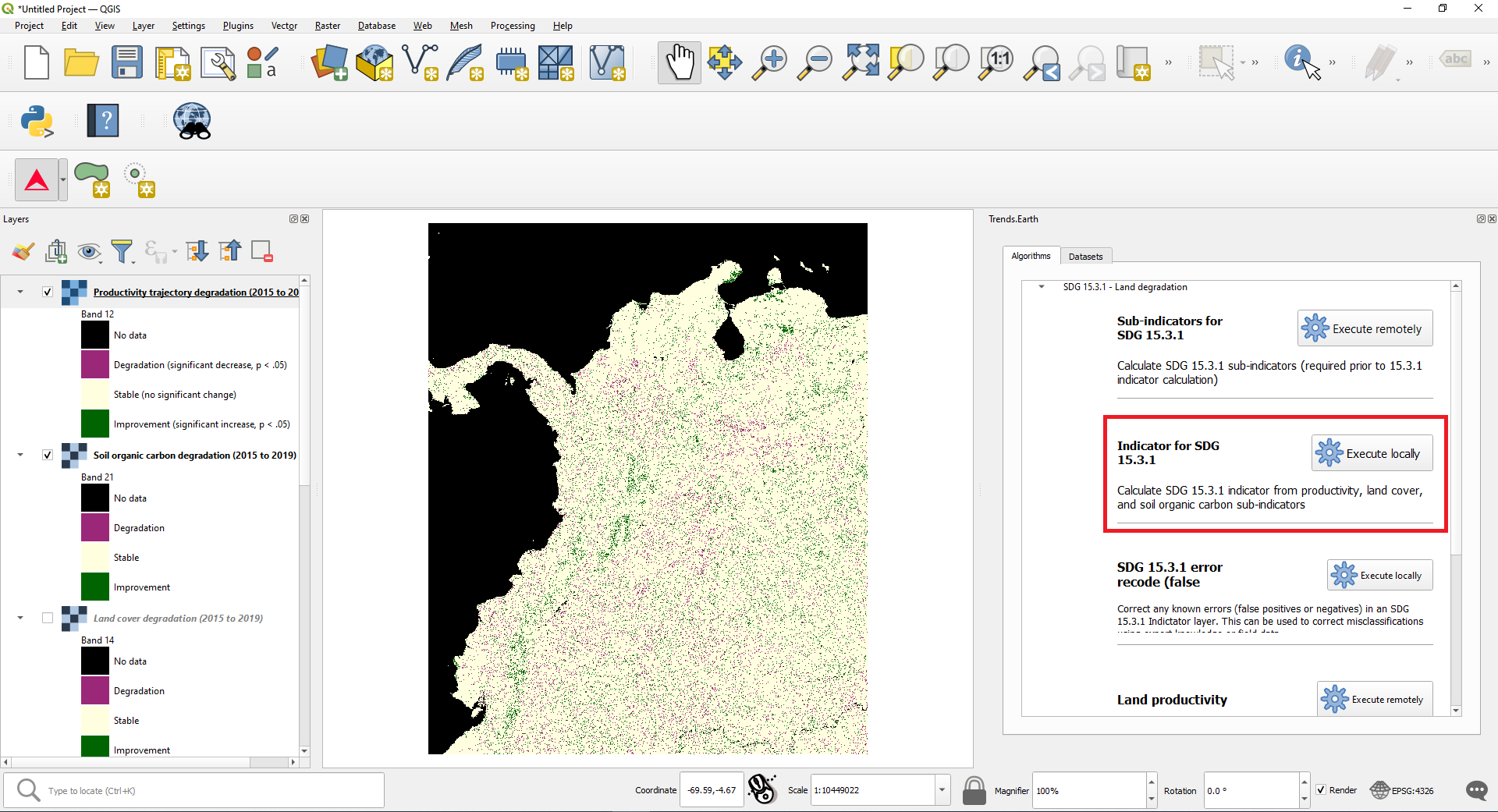Screen dimensions: 1498x812
Task: Click the purple Degradation swatch under Band 21
Action: (x=95, y=527)
